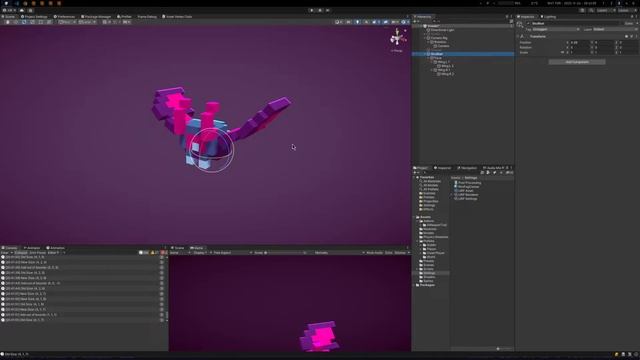Toggle the Console warning message filter icon
This screenshot has width=640, height=360.
(x=155, y=253)
